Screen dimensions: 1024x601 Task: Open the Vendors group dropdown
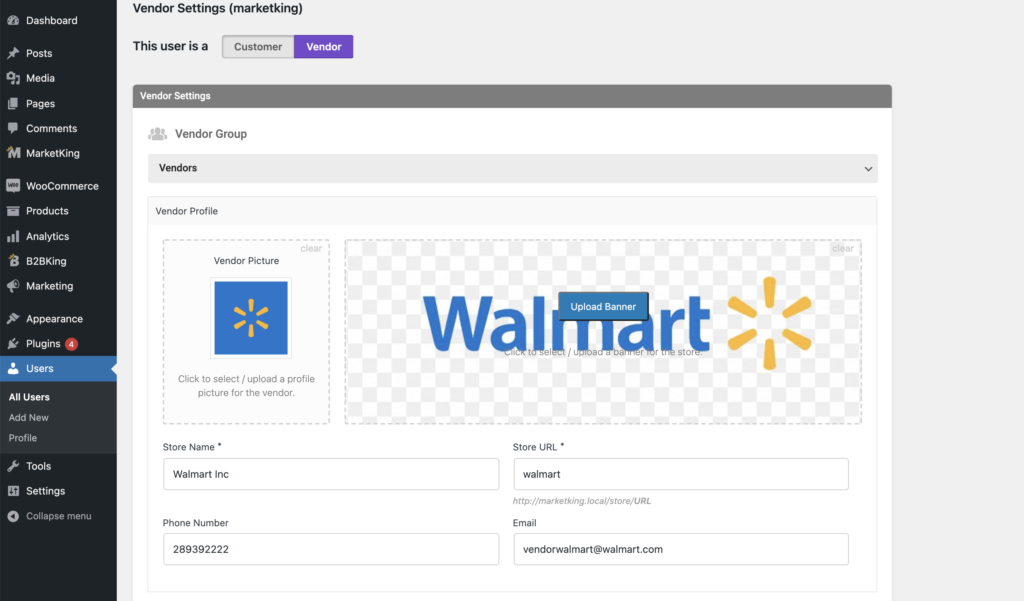coord(513,168)
